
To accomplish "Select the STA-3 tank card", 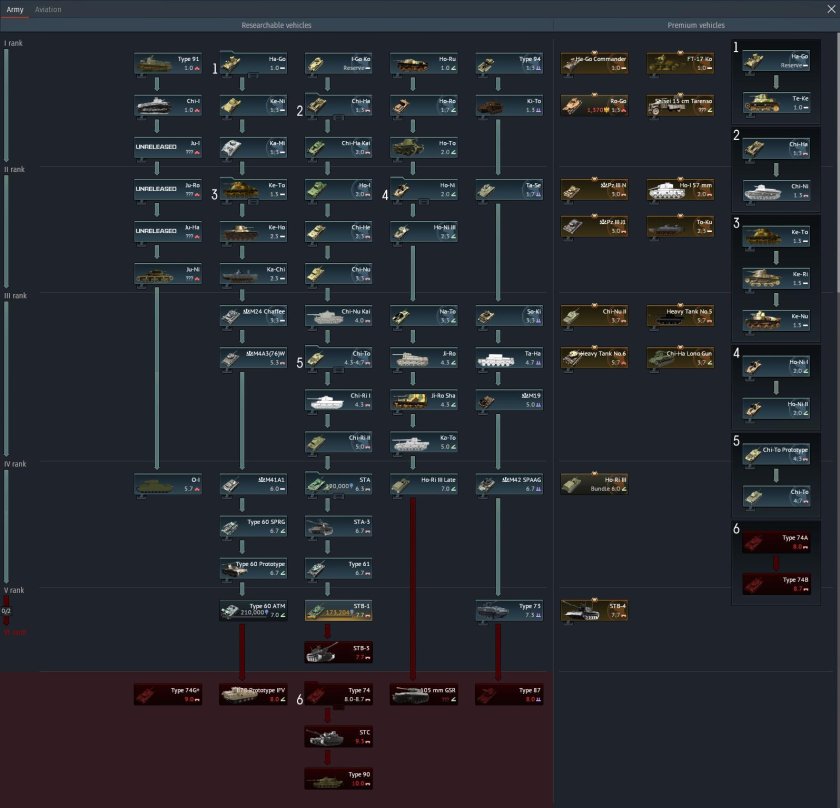I will pyautogui.click(x=338, y=526).
